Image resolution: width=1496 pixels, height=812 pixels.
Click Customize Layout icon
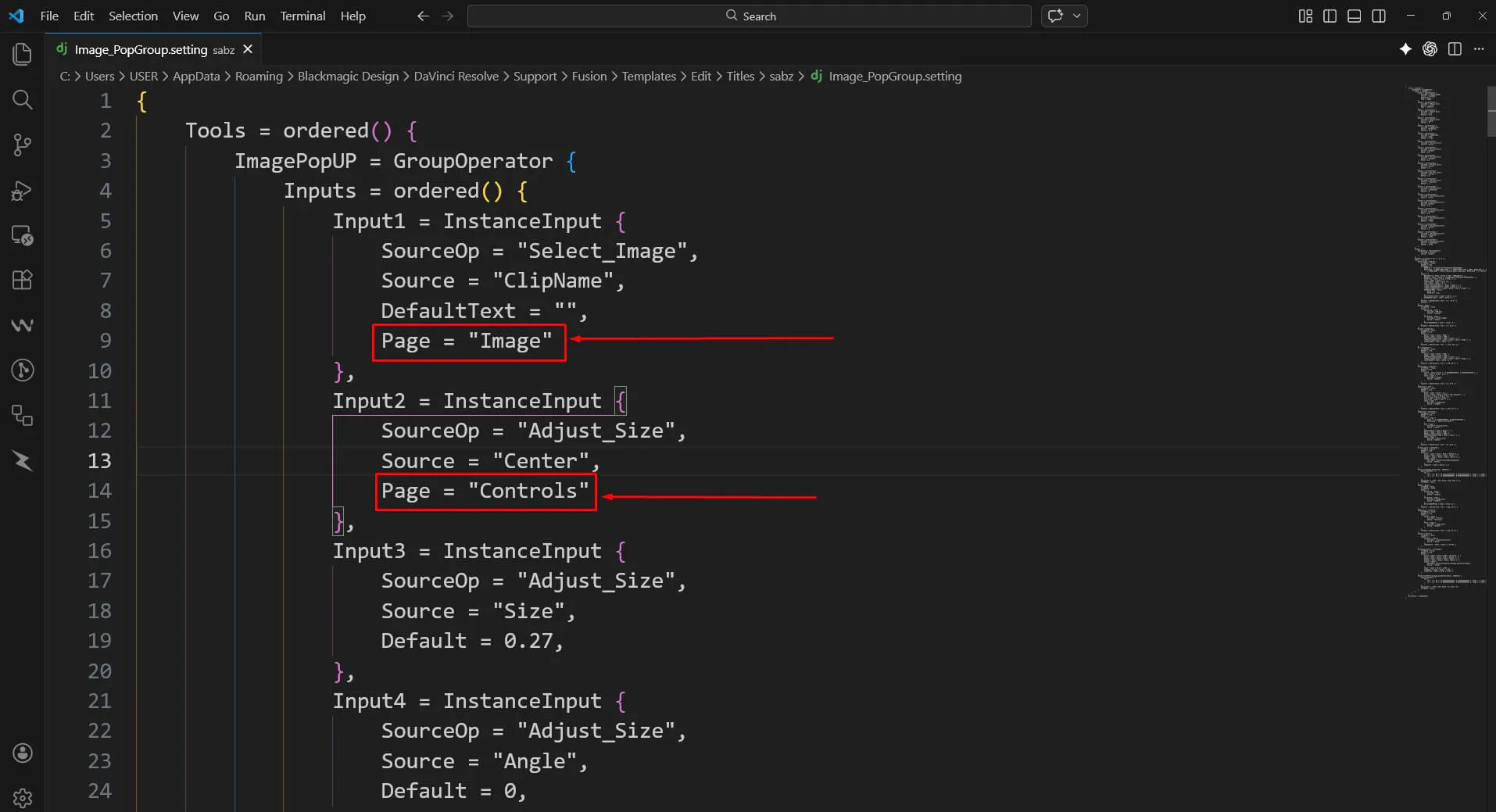pos(1305,16)
